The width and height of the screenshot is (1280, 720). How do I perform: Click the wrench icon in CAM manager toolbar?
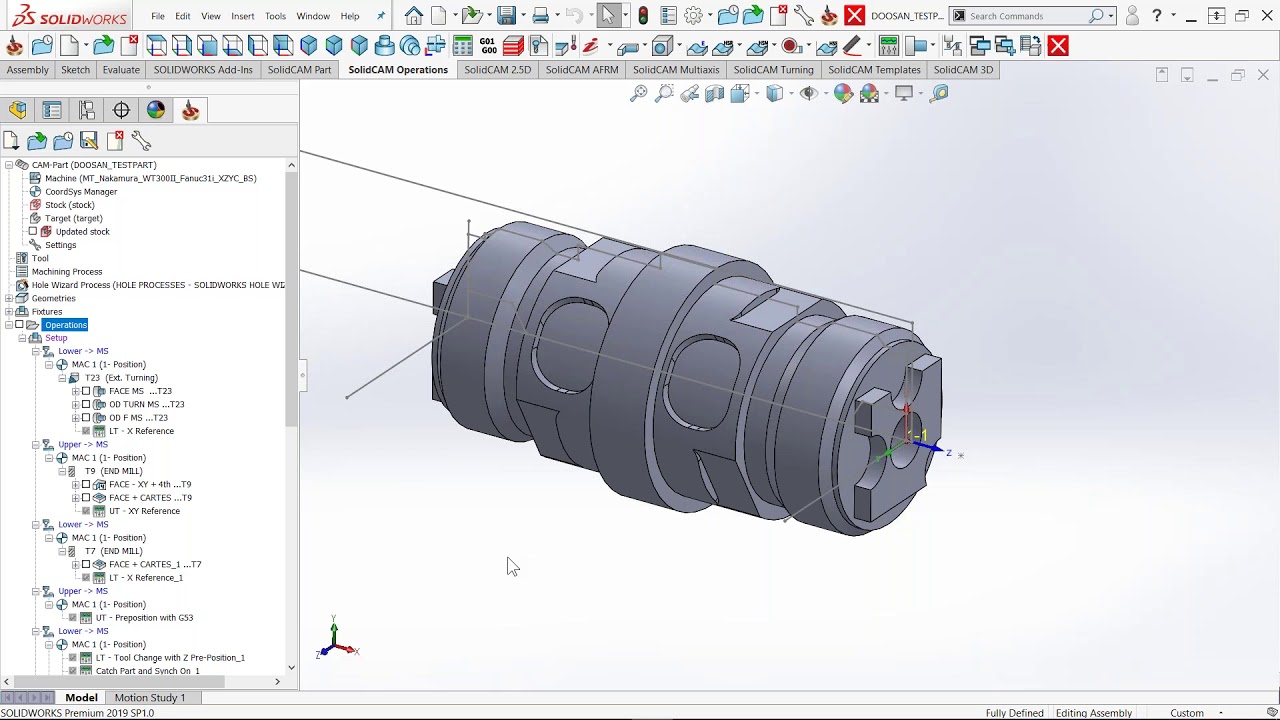(x=141, y=141)
